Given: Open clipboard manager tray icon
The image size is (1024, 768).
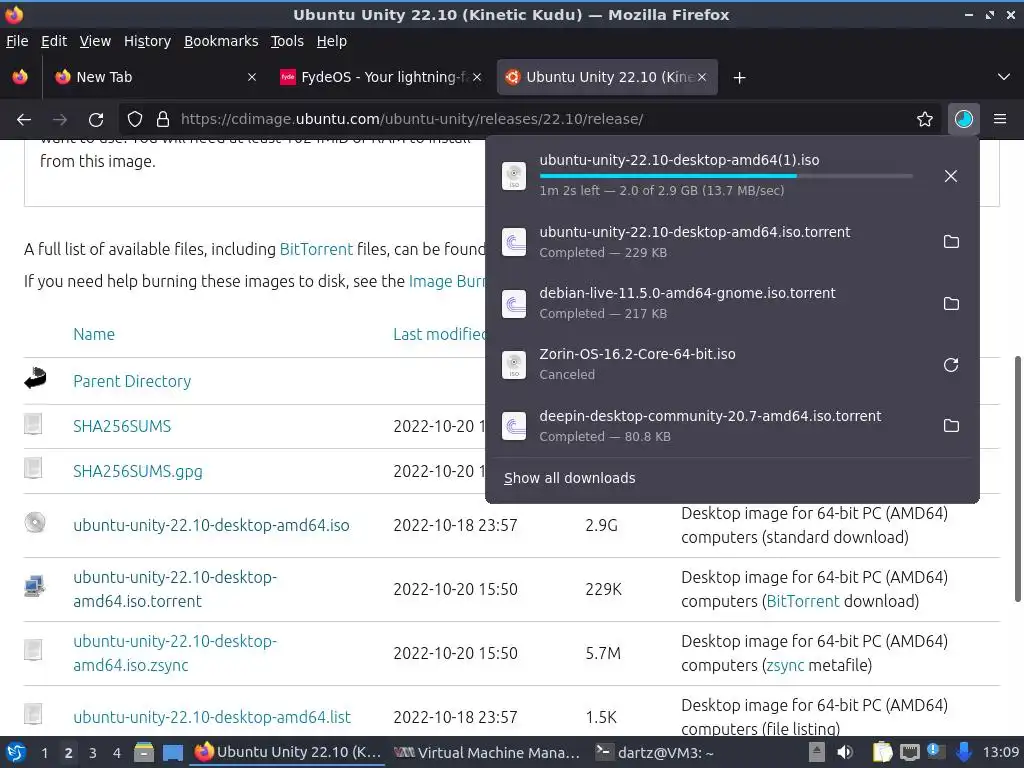Looking at the screenshot, I should [882, 752].
